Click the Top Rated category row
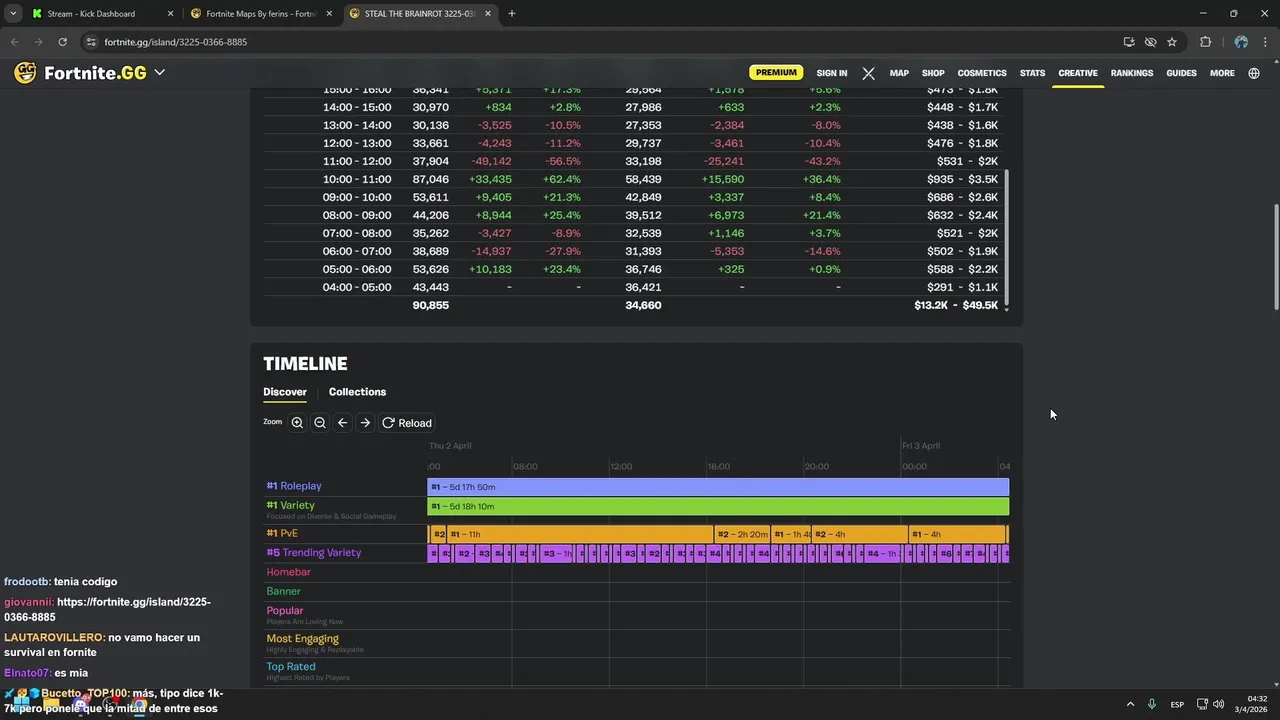The image size is (1280, 720). (x=291, y=666)
